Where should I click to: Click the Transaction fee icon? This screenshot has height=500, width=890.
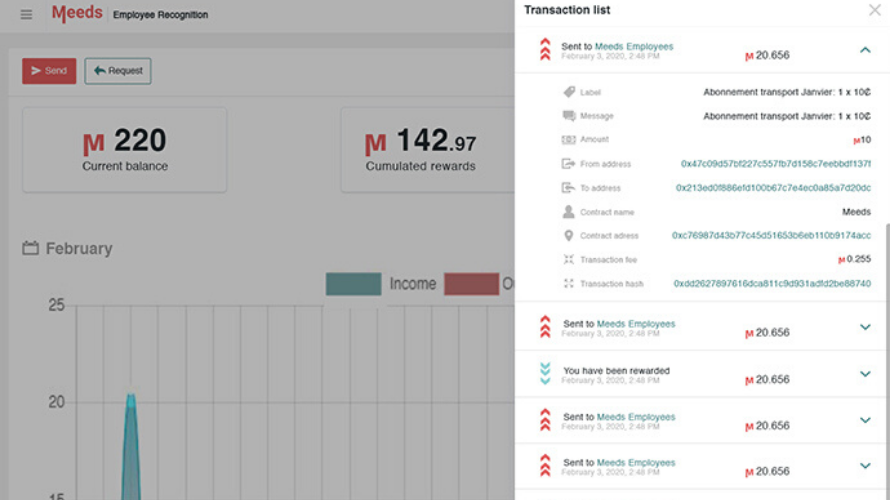pyautogui.click(x=568, y=259)
